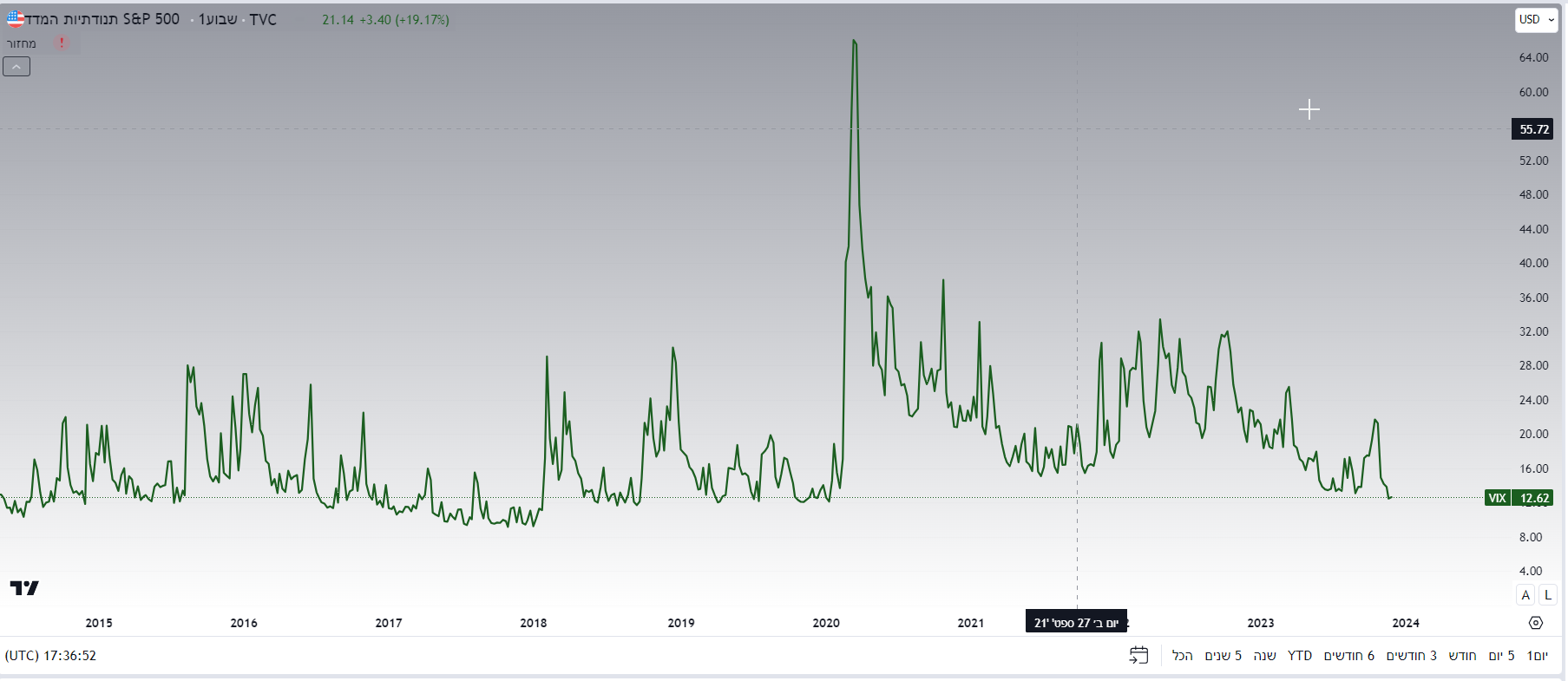Select the 6 חודשים time range
Image resolution: width=1568 pixels, height=681 pixels.
[1349, 656]
